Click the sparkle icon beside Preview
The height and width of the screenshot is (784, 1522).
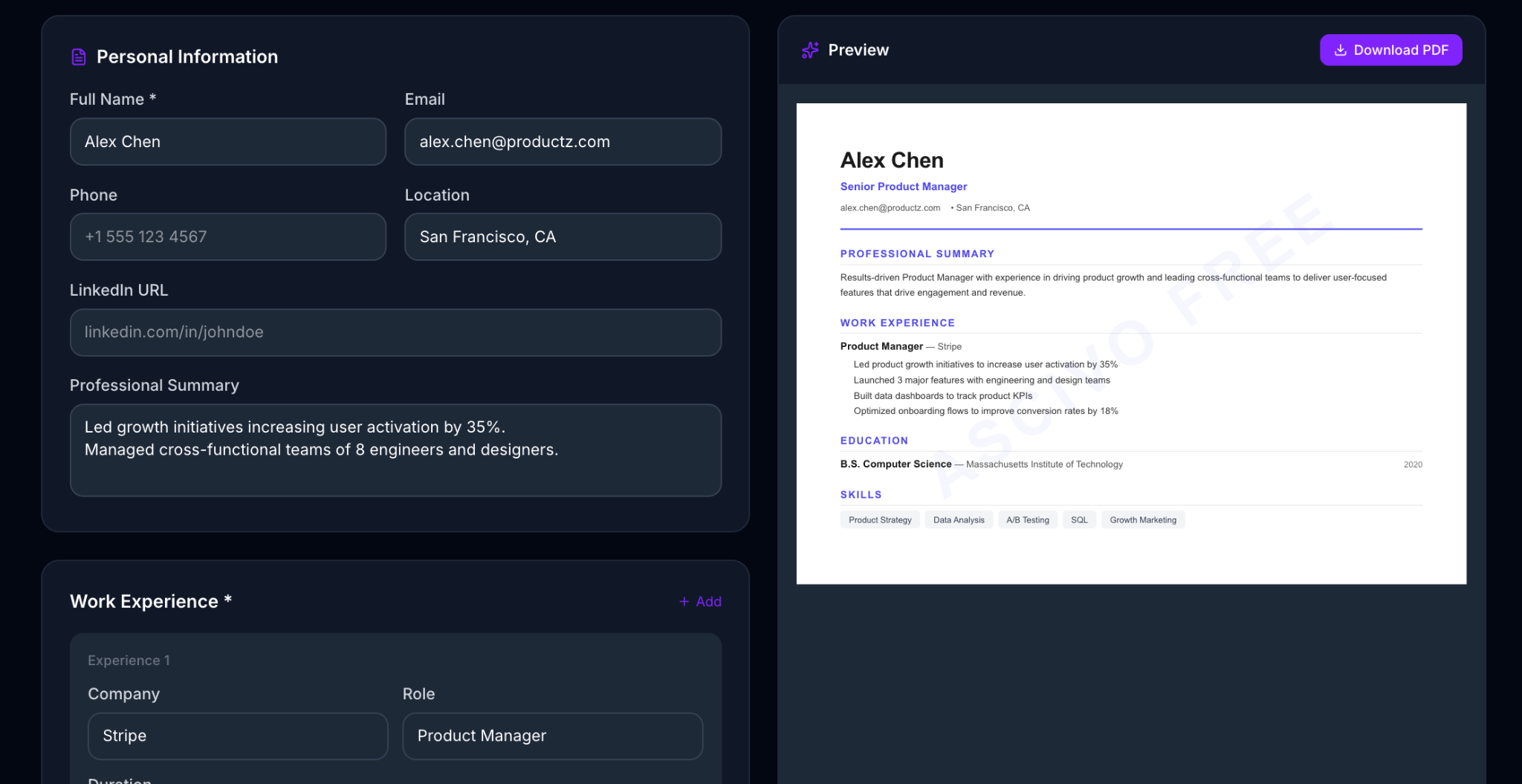810,50
